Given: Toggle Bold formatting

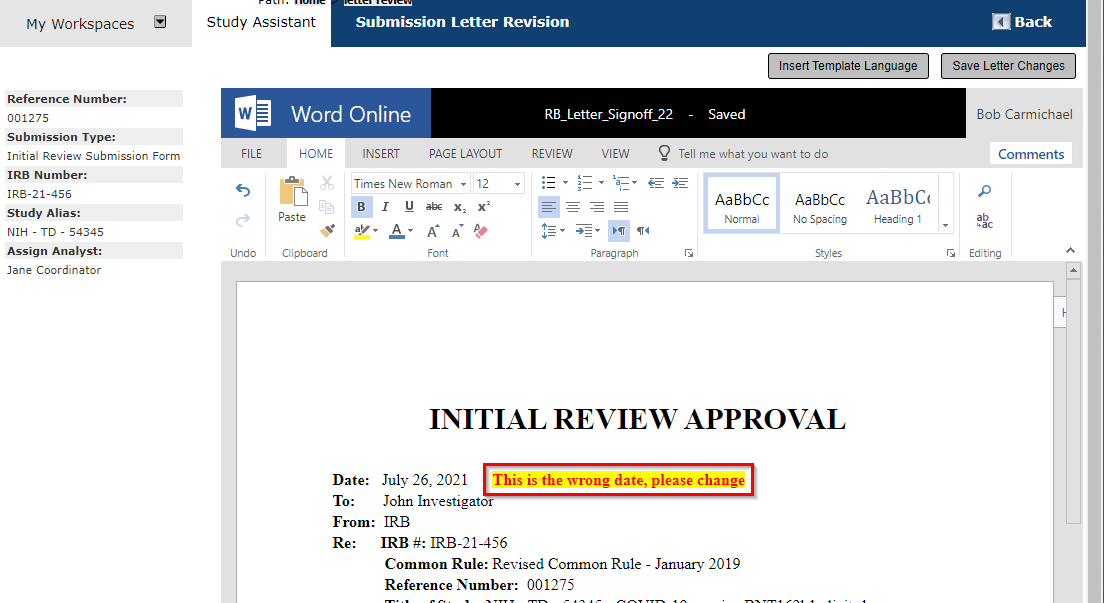Looking at the screenshot, I should [361, 206].
